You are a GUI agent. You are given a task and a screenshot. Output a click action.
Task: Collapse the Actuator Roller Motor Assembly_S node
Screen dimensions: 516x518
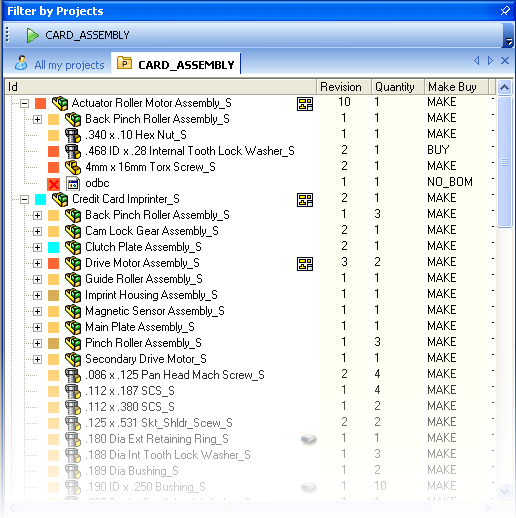(x=24, y=103)
